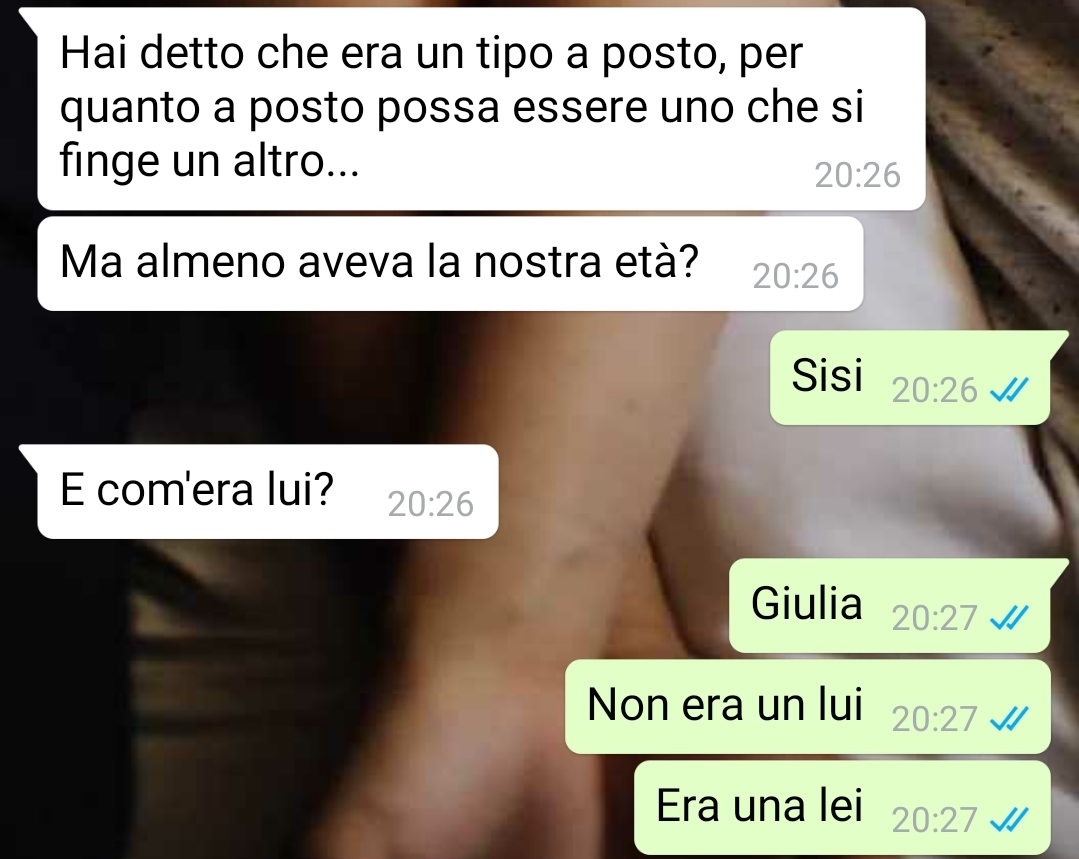Click the 20:26 timestamp beside 'Sisi'
Screen dimensions: 1079x859
click(934, 390)
